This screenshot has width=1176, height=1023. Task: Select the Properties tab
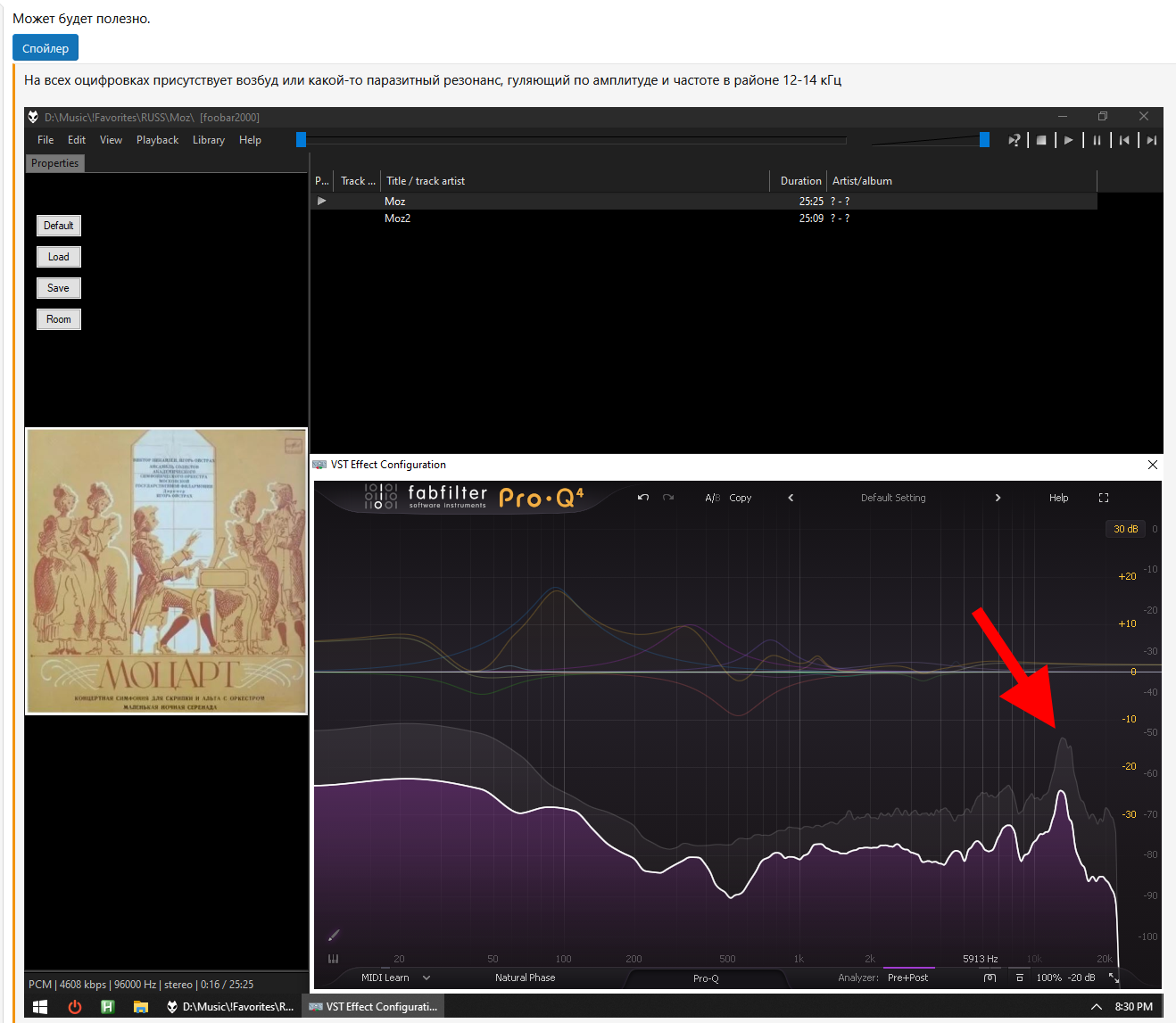click(55, 163)
